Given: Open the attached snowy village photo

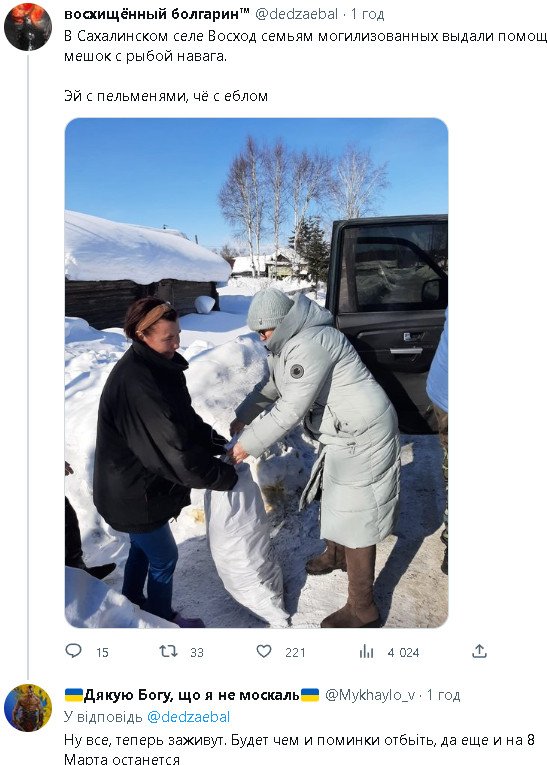Looking at the screenshot, I should (x=256, y=373).
